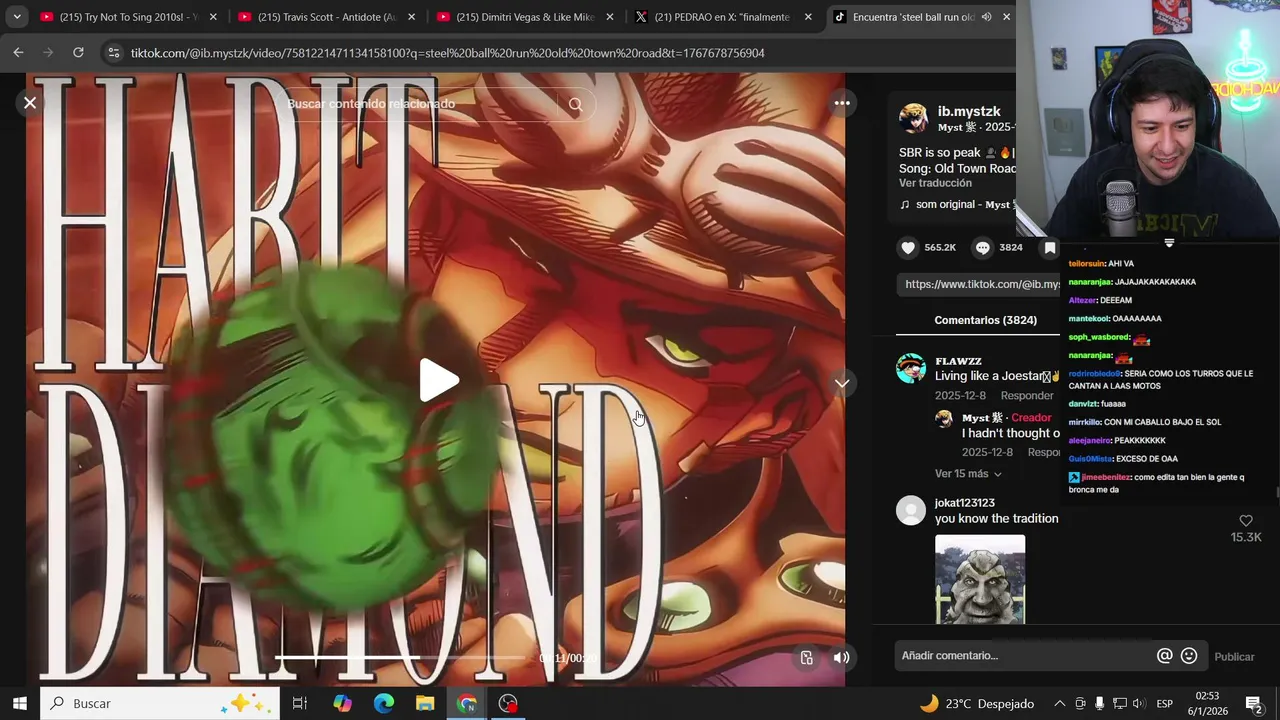
Task: Go back with the browser back arrow
Action: (18, 53)
